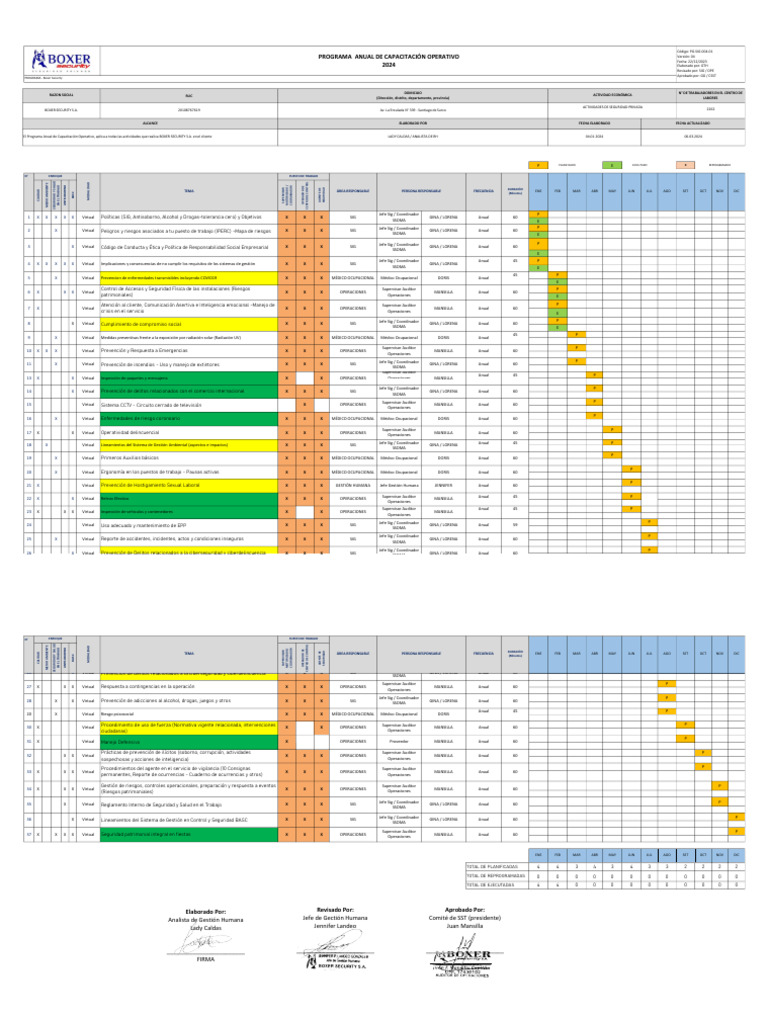Screen dimensions: 768x1024
Task: Click the 'FIRMA' label under signature
Action: coord(205,959)
